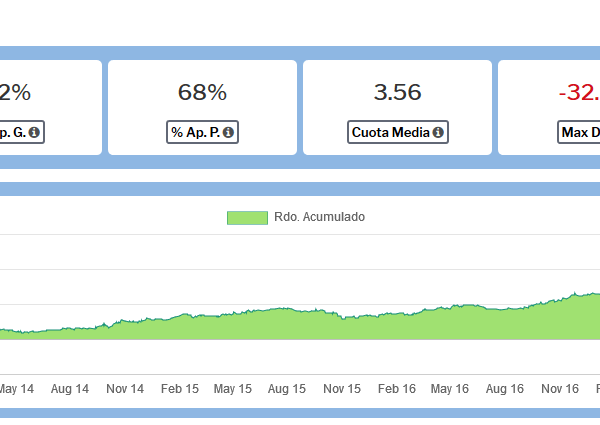Click the info icon beside Cuota Media
Image resolution: width=600 pixels, height=425 pixels.
click(438, 132)
